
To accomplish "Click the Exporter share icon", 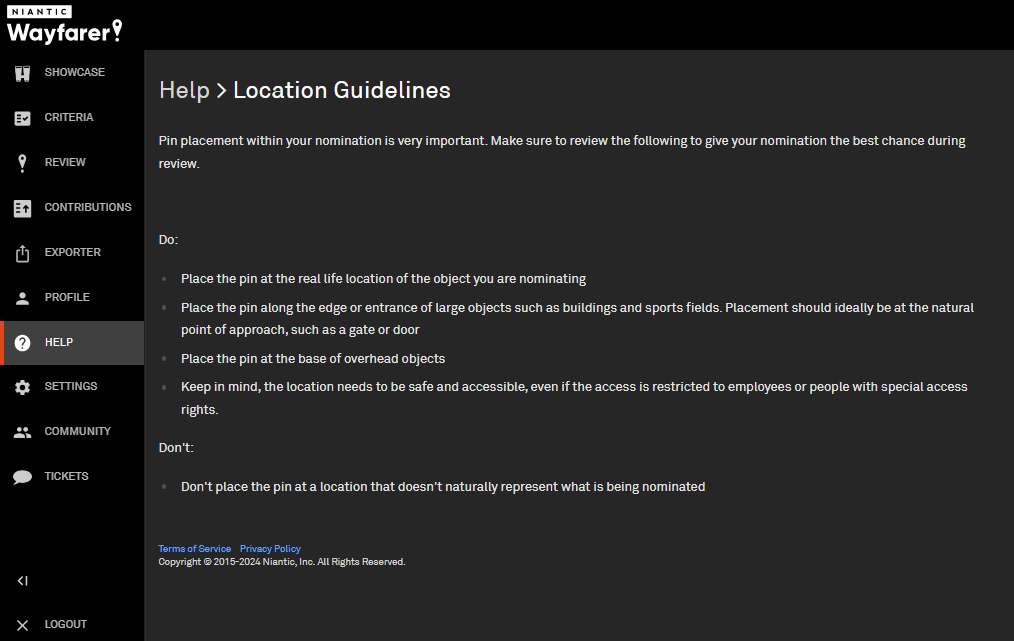I will click(23, 254).
